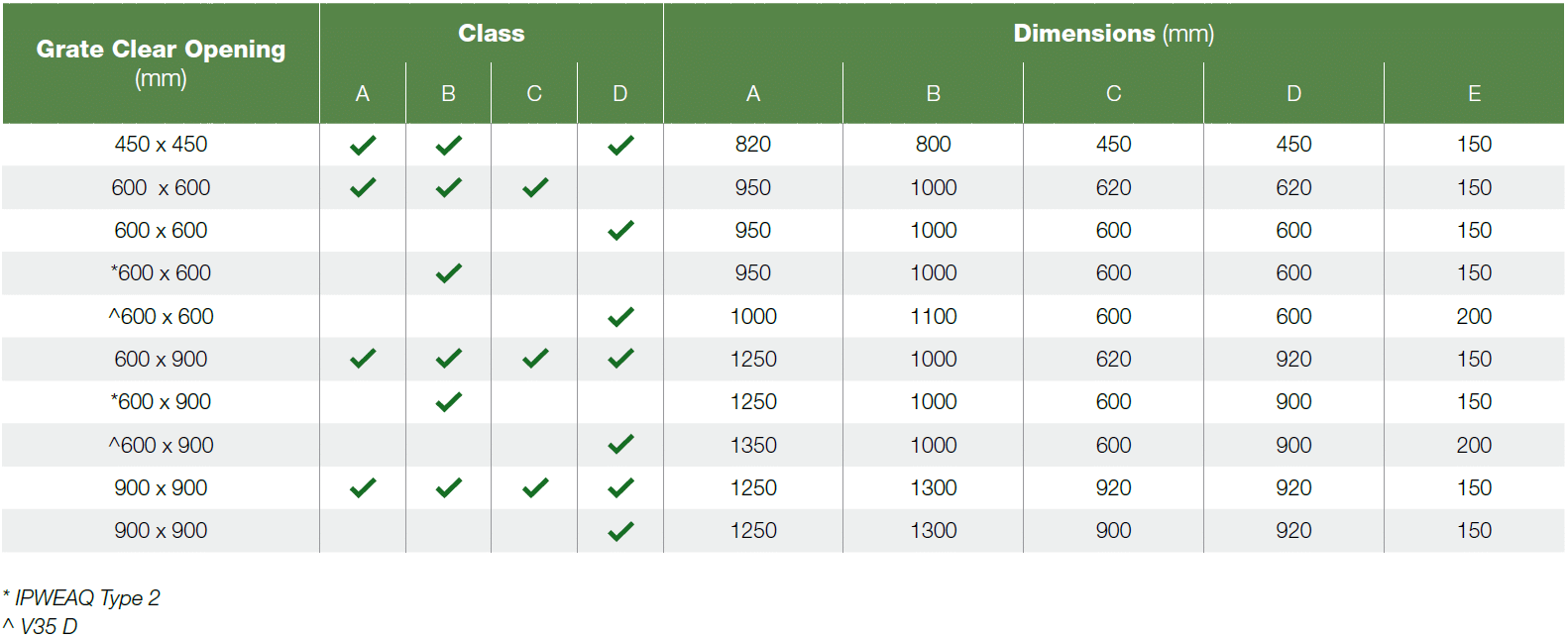Viewport: 1568px width, 638px height.
Task: Click the Class D checkmark for ^600 x 900
Action: pyautogui.click(x=620, y=445)
